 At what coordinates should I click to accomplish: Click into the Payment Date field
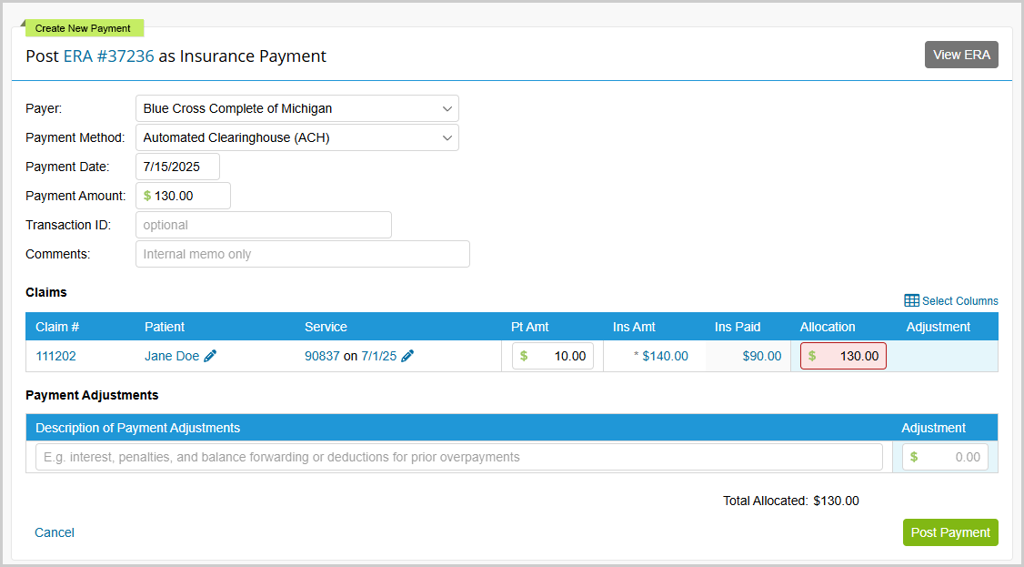coord(177,166)
